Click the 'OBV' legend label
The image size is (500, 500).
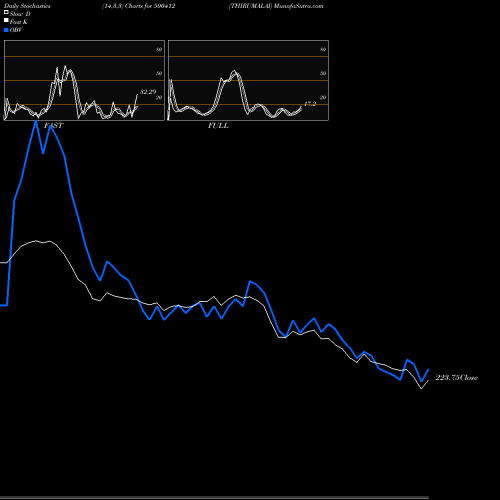[x=16, y=30]
